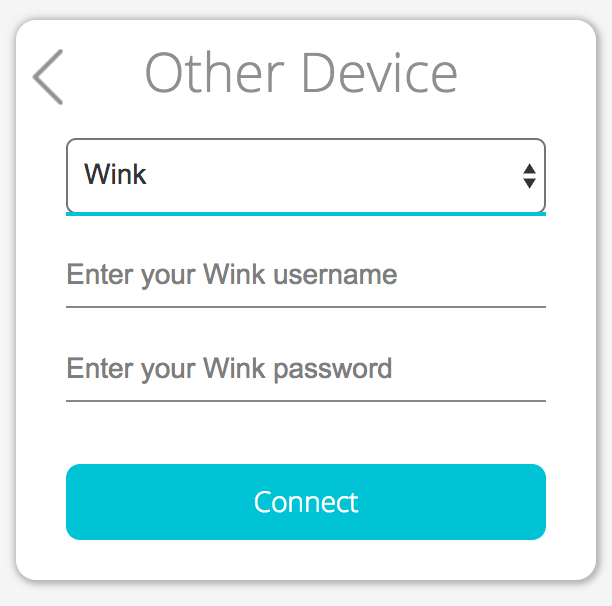Image resolution: width=612 pixels, height=606 pixels.
Task: Expand the device list showing Wink
Action: pyautogui.click(x=305, y=176)
